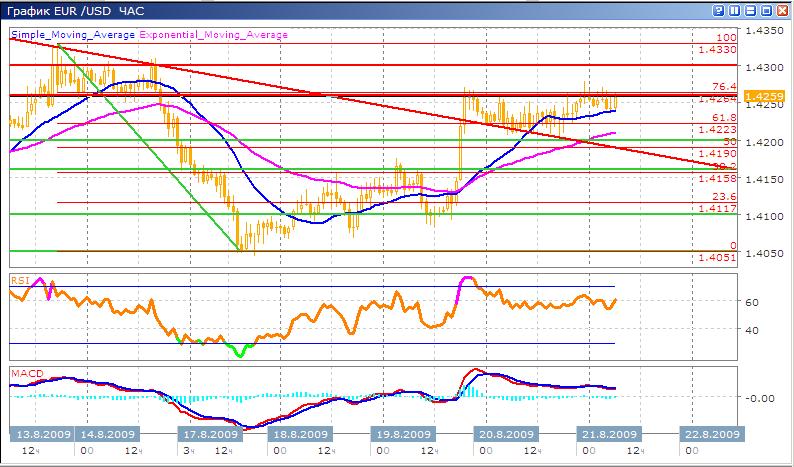Viewport: 794px width, 467px height.
Task: Click the Fibonacci 1.4330 level label
Action: tap(719, 49)
